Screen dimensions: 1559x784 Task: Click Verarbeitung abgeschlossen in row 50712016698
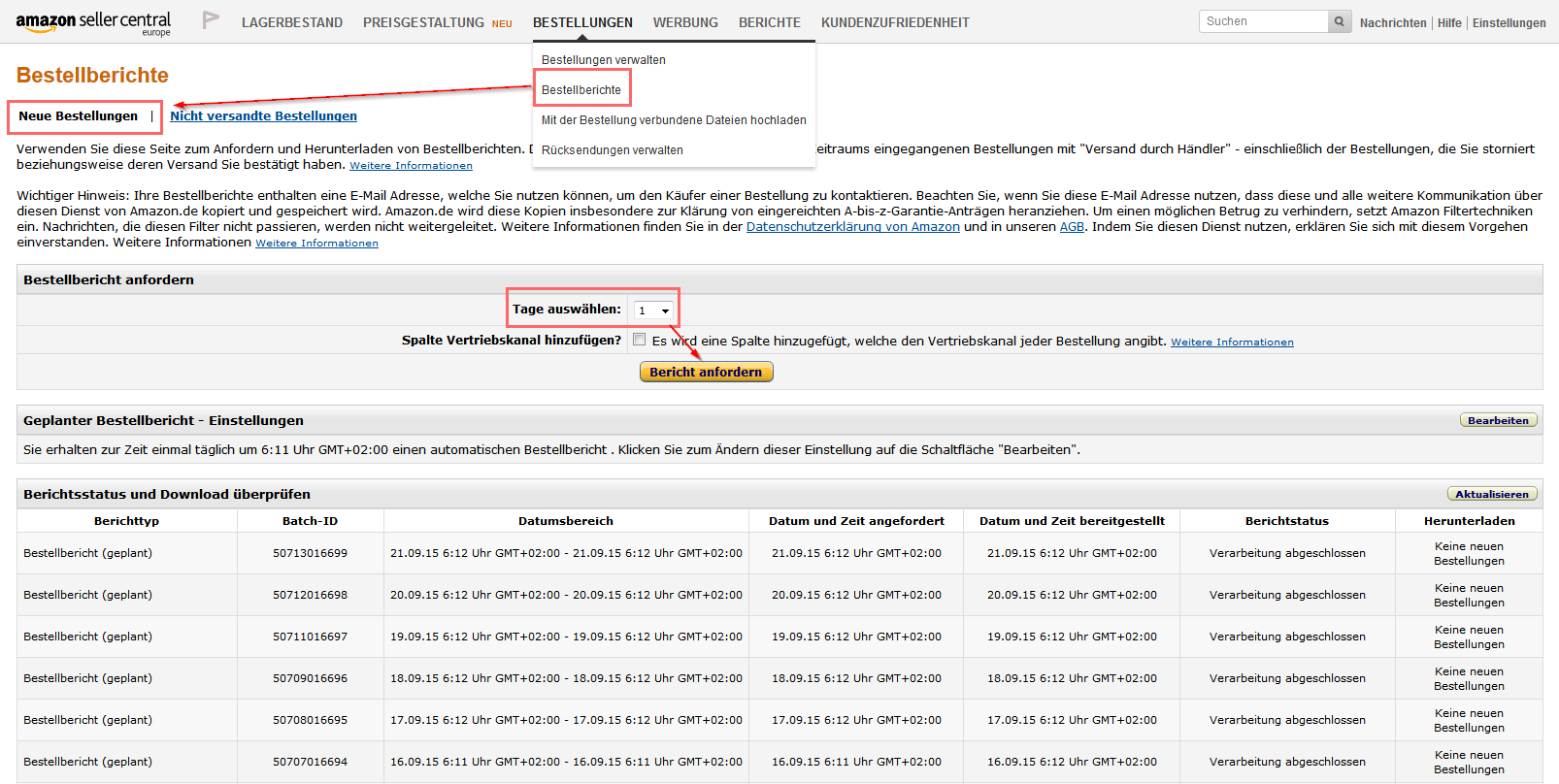(1287, 595)
